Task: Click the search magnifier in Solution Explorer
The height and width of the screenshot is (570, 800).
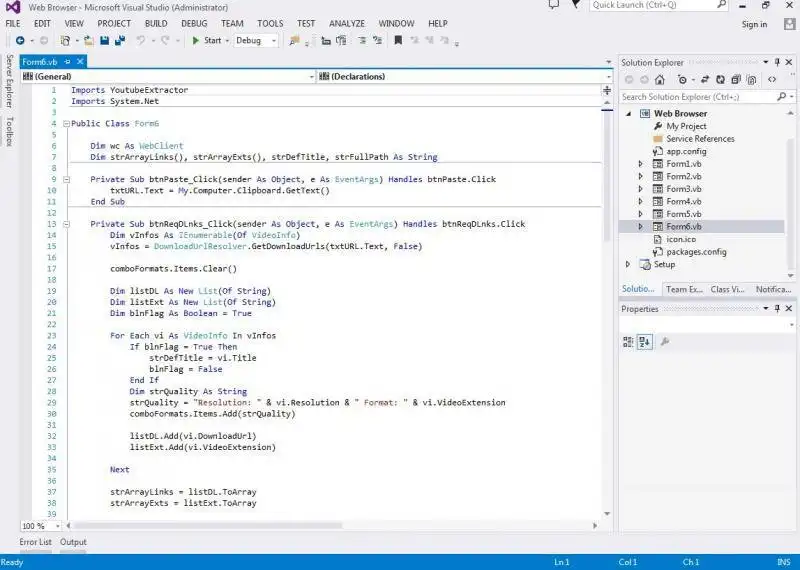Action: [x=781, y=96]
